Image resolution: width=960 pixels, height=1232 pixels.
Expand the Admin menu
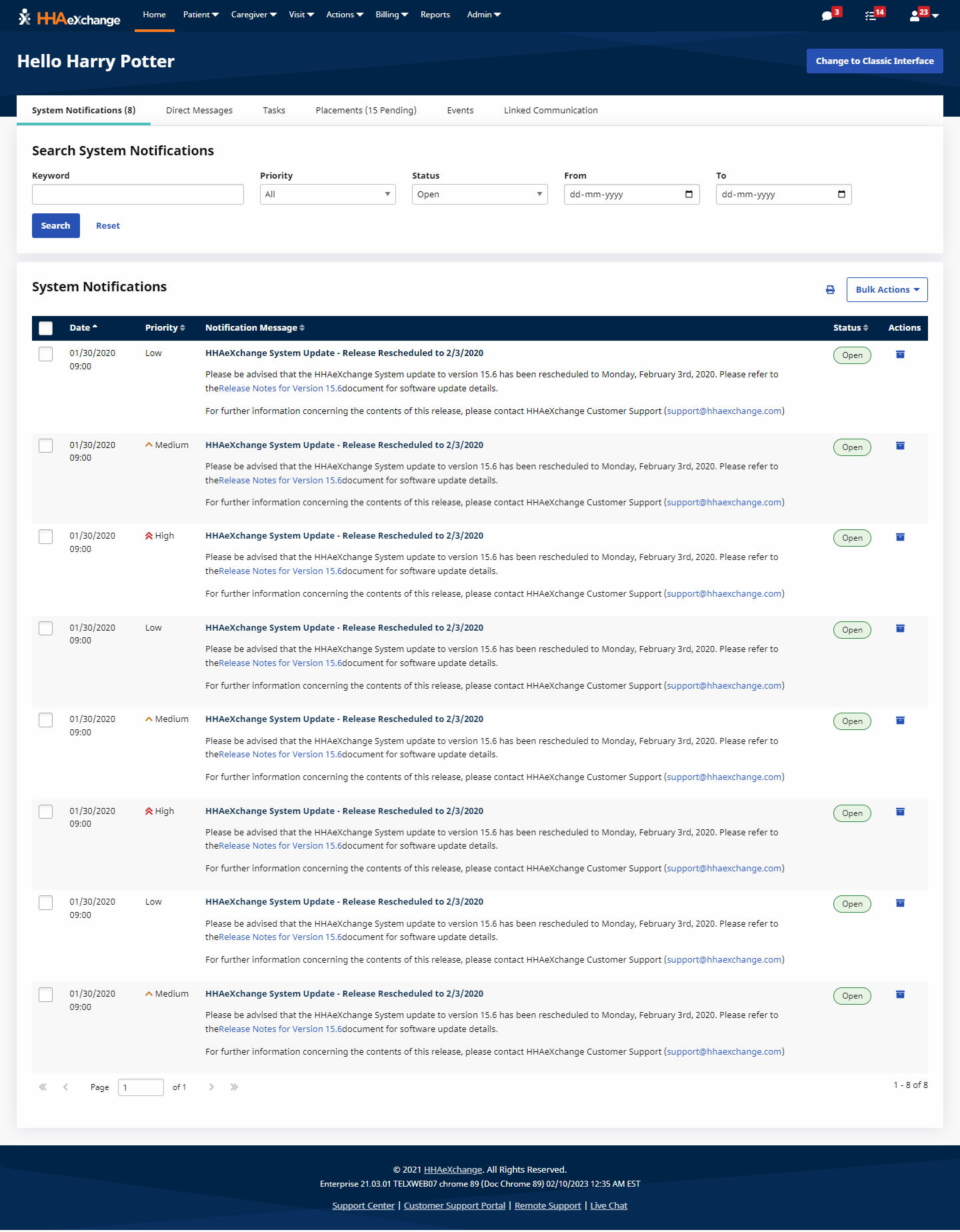pos(483,15)
